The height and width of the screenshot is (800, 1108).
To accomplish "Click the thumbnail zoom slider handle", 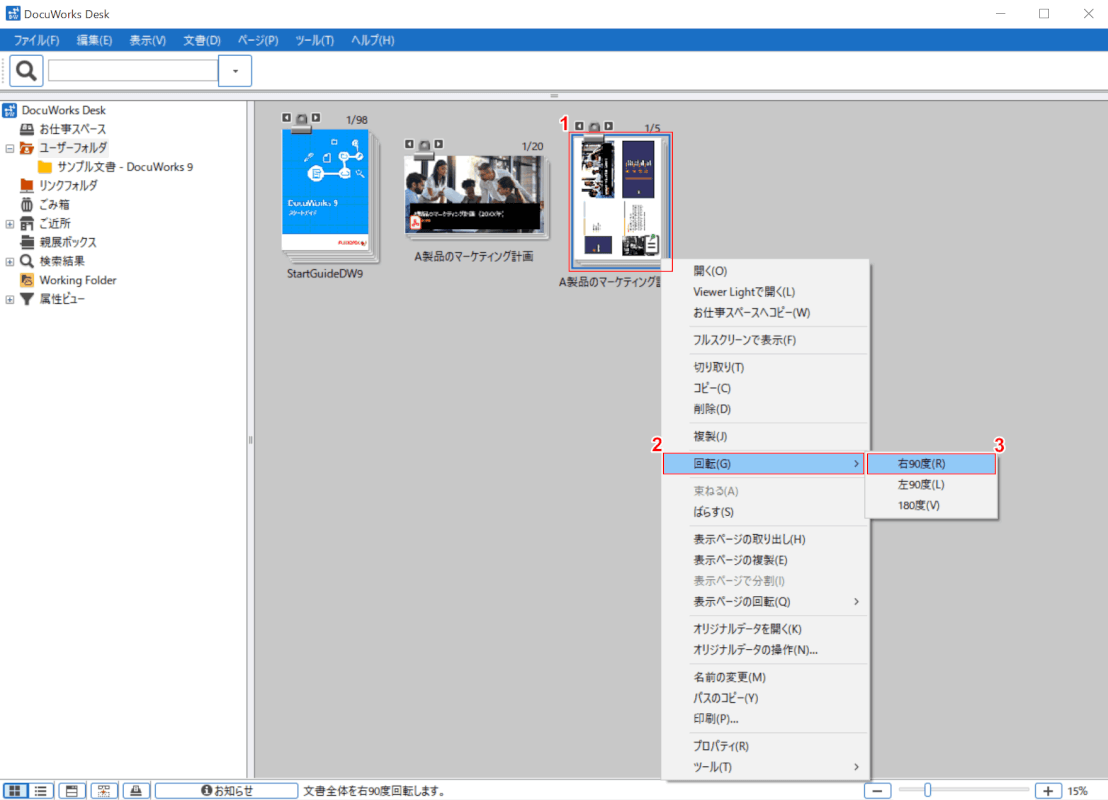I will tap(928, 790).
